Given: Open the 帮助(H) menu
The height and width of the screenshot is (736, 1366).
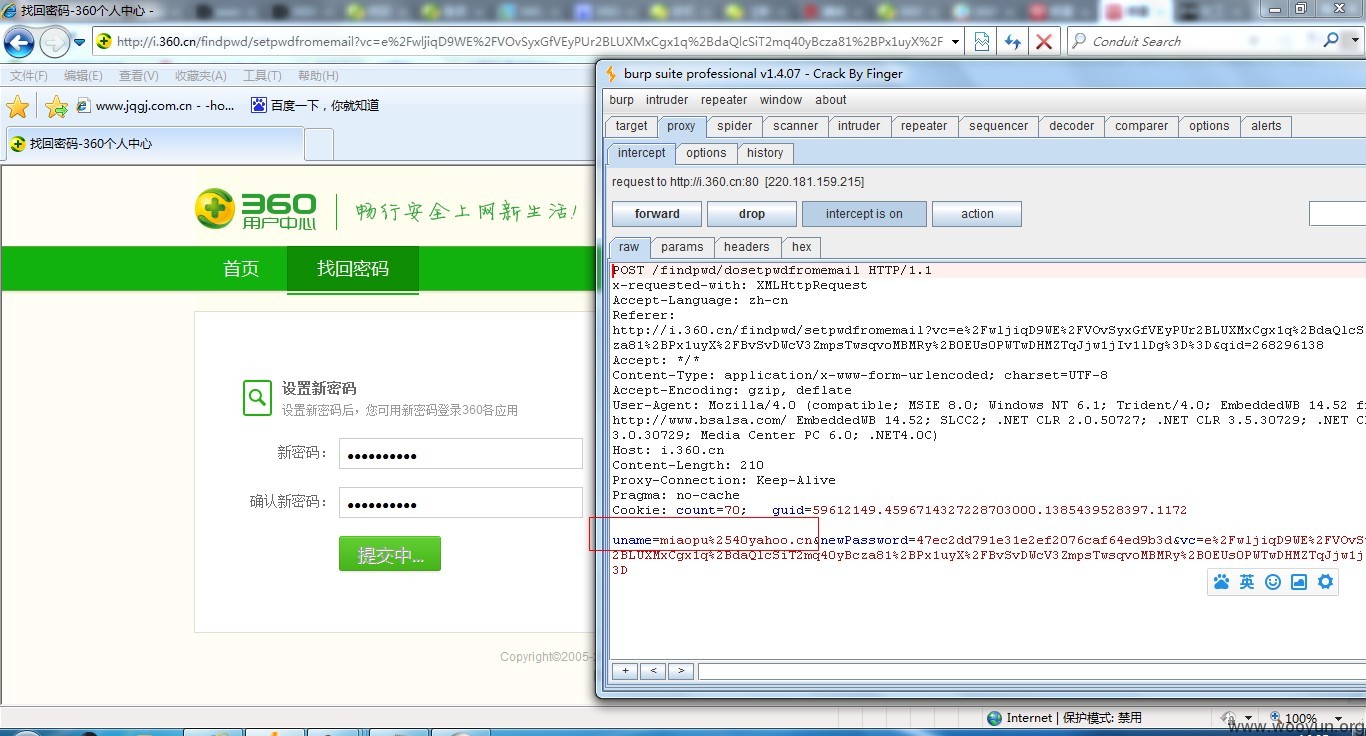Looking at the screenshot, I should [318, 76].
